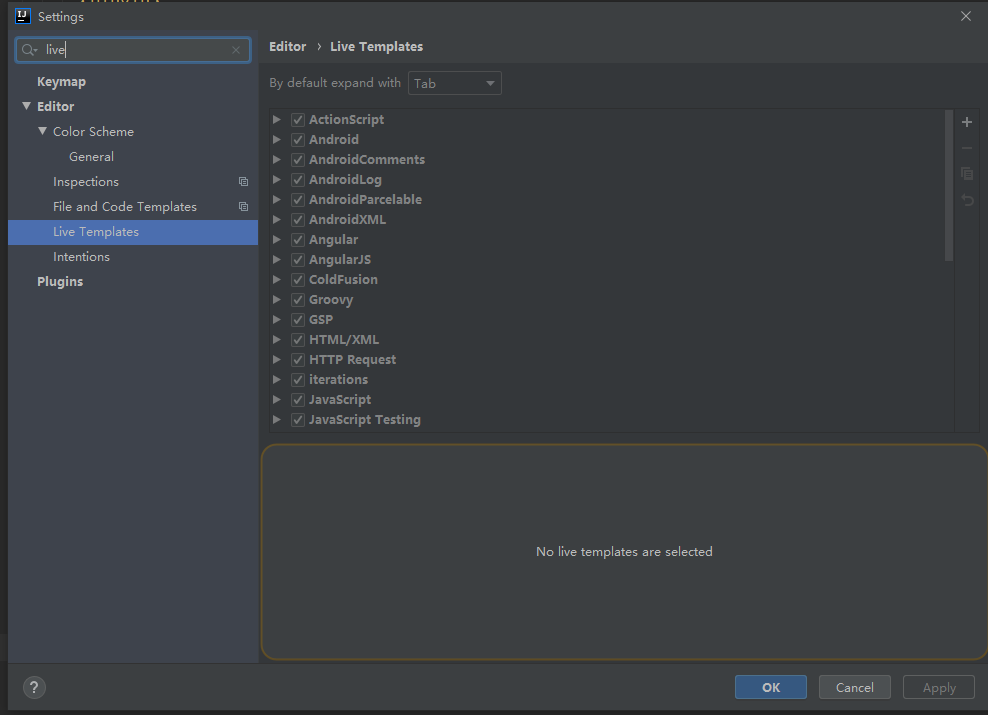The height and width of the screenshot is (715, 988).
Task: Select Intentions in the settings tree
Action: tap(81, 257)
